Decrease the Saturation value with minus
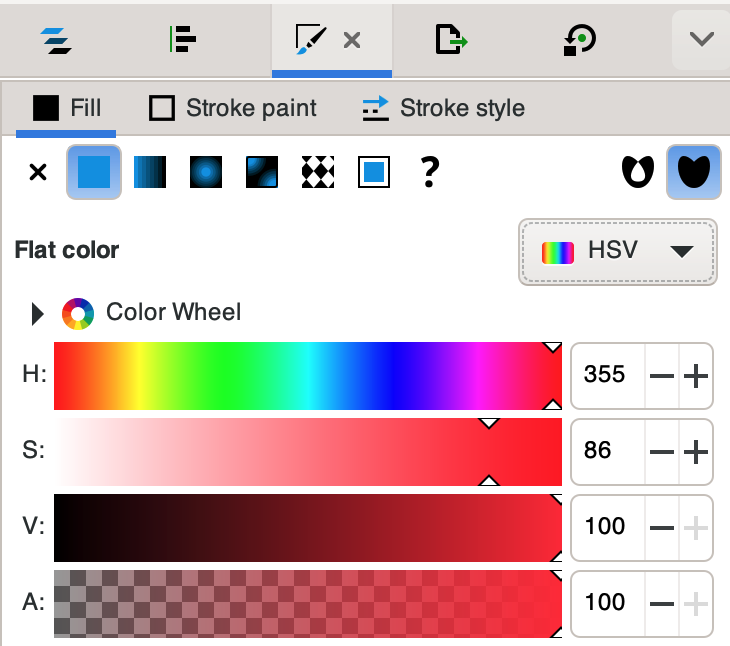Viewport: 730px width, 646px height. click(662, 452)
